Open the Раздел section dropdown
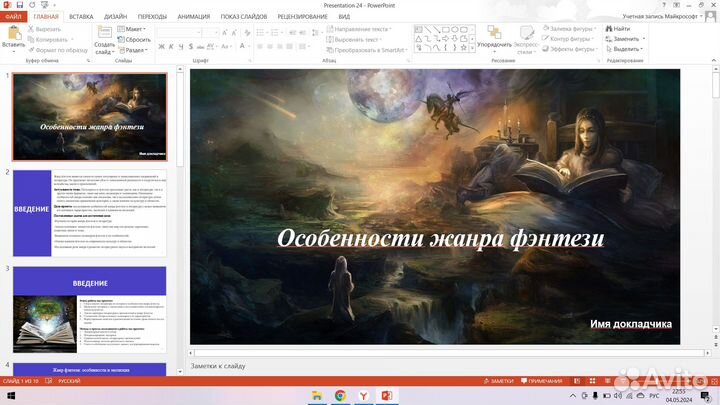 (133, 50)
